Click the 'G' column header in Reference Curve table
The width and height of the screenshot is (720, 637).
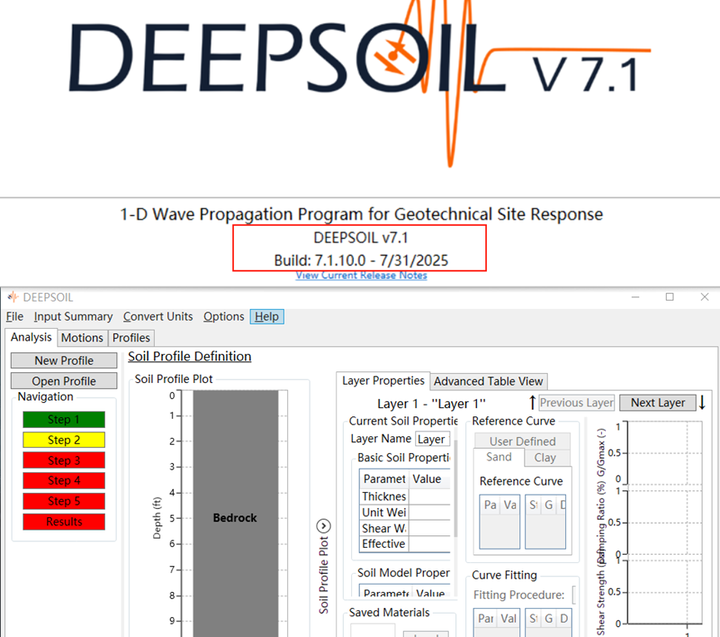pos(549,505)
